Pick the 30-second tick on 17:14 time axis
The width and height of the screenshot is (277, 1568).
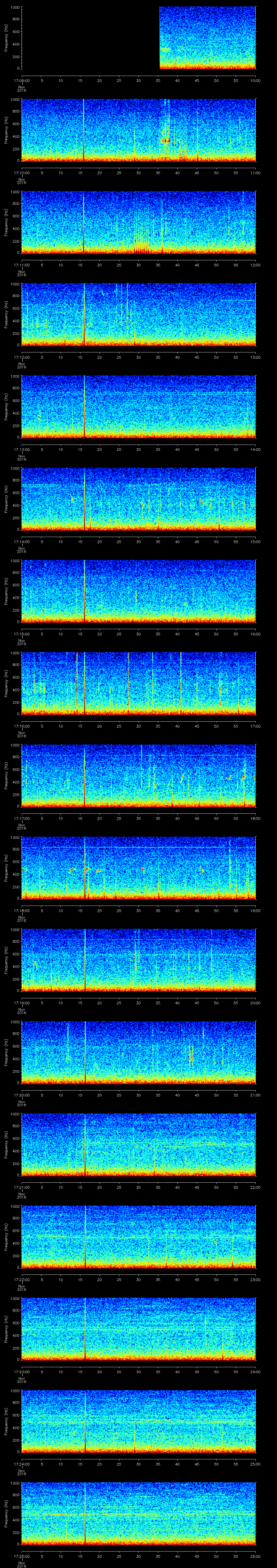pyautogui.click(x=139, y=541)
